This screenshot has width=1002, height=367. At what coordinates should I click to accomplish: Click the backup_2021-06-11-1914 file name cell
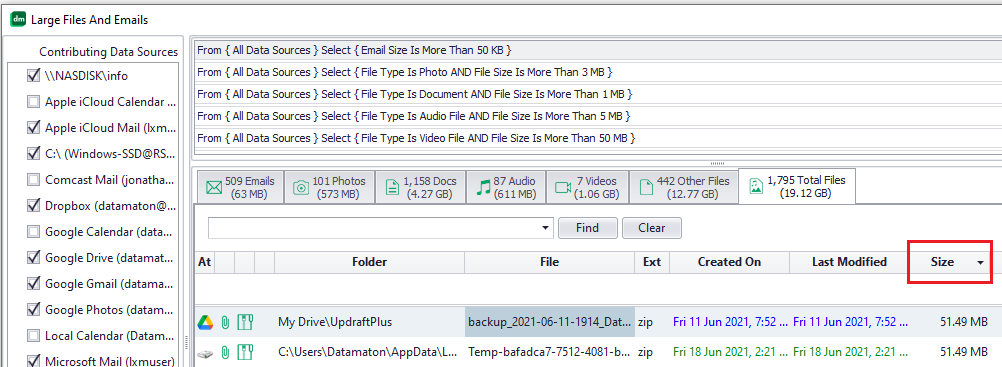pyautogui.click(x=550, y=322)
